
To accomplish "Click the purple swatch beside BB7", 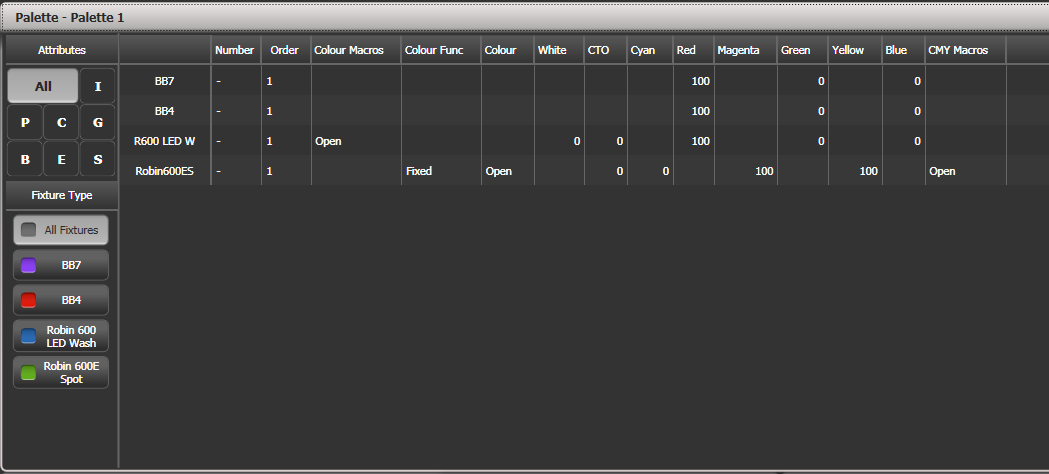I will (28, 265).
